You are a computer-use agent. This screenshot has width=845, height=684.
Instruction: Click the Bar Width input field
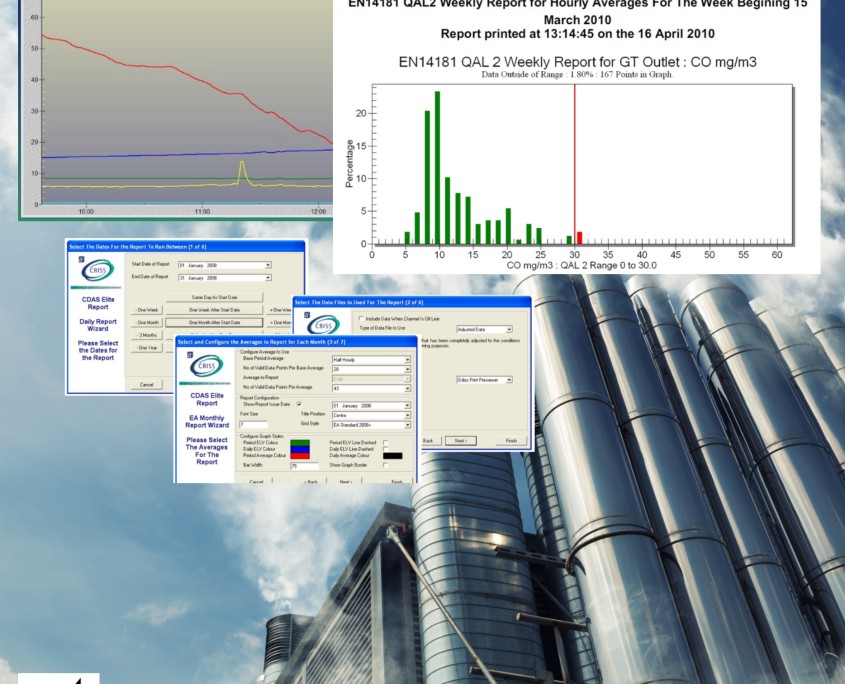pos(304,466)
